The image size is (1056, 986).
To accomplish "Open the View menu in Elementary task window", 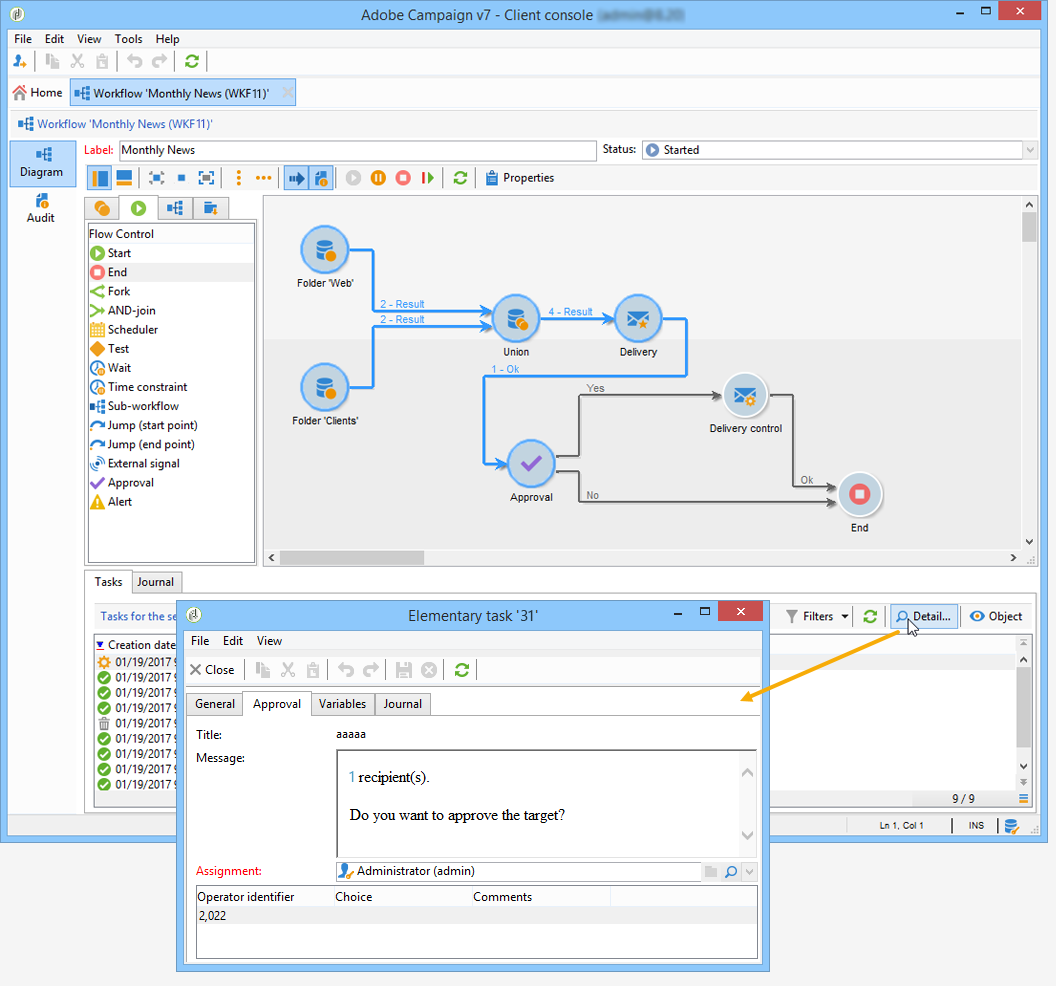I will point(269,640).
